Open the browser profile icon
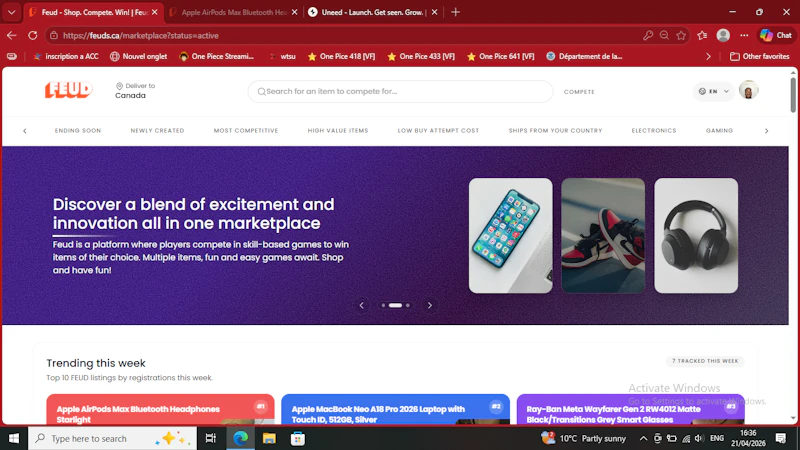This screenshot has height=450, width=800. (723, 35)
